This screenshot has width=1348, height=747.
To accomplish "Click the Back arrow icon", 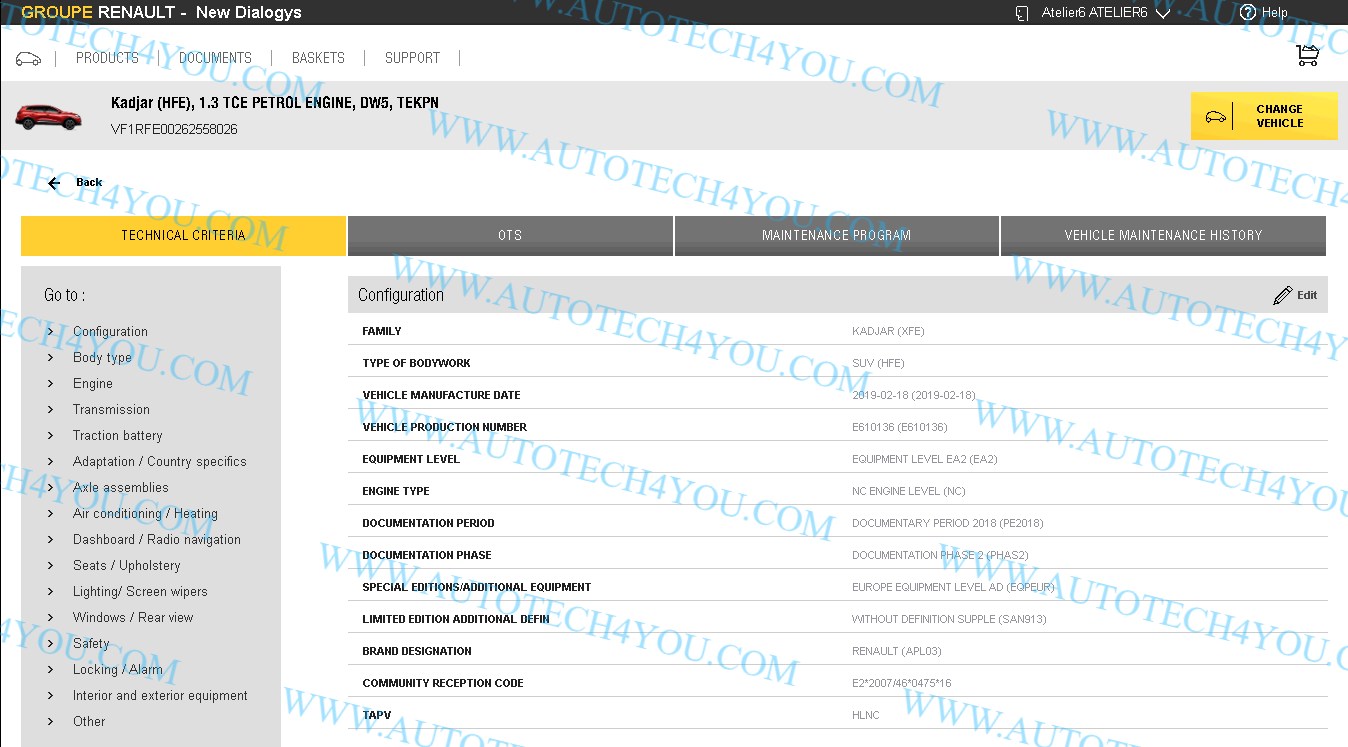I will coord(52,182).
